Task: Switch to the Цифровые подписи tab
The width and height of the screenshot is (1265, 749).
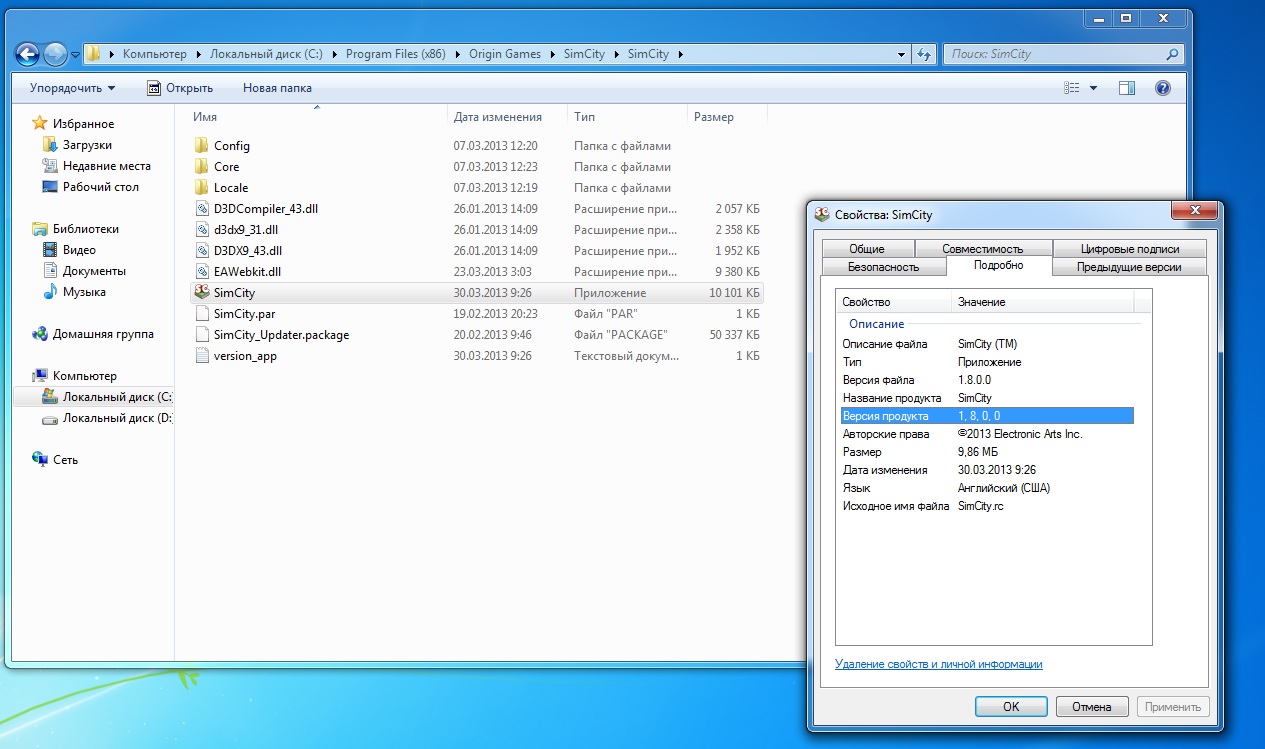Action: 1130,249
